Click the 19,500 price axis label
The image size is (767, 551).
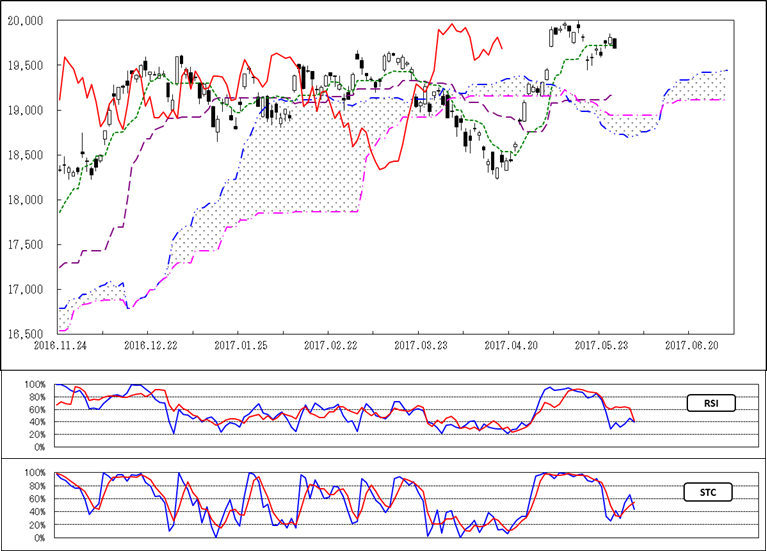[25, 65]
